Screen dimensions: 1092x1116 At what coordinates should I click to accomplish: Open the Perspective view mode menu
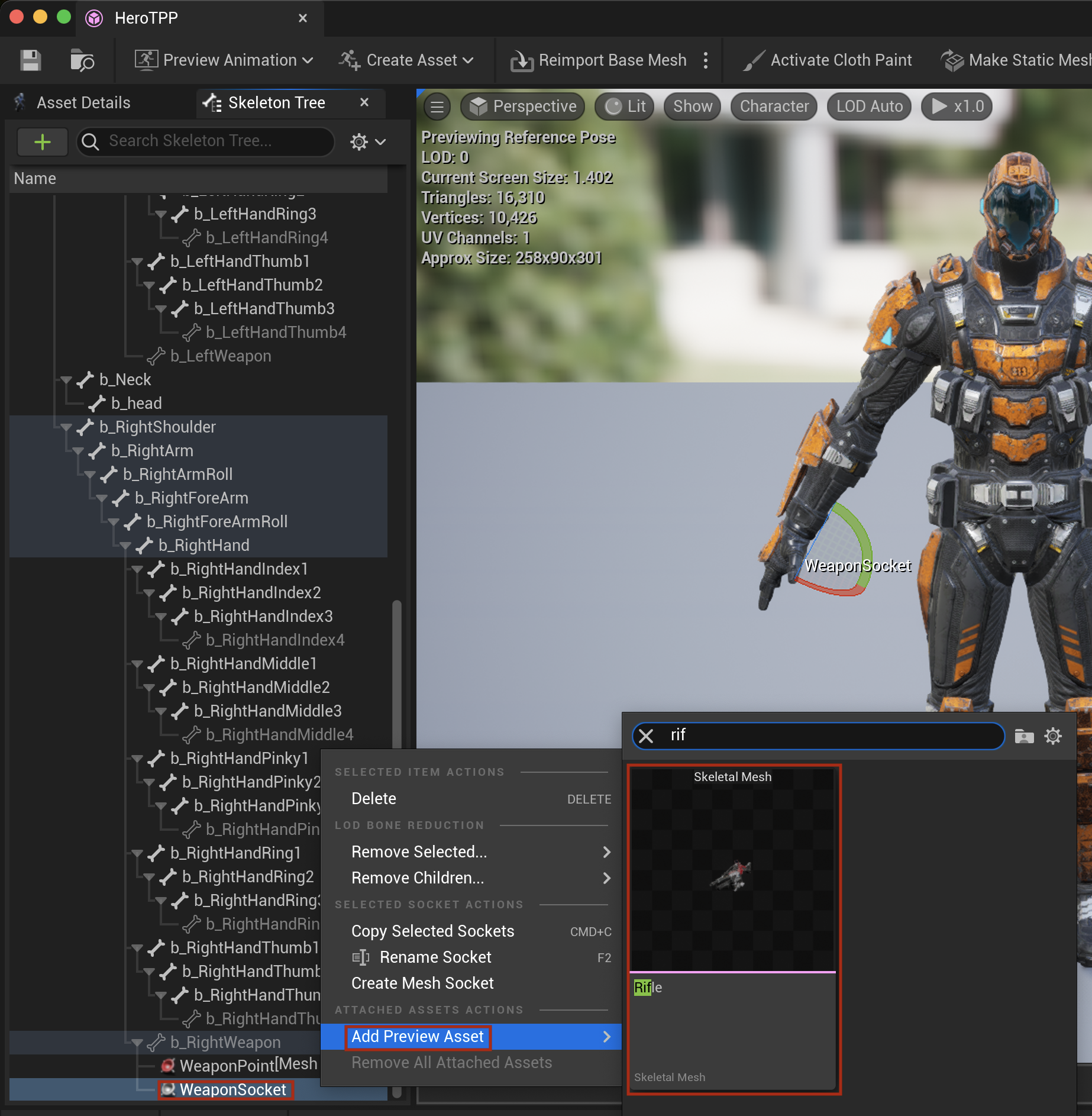coord(523,107)
